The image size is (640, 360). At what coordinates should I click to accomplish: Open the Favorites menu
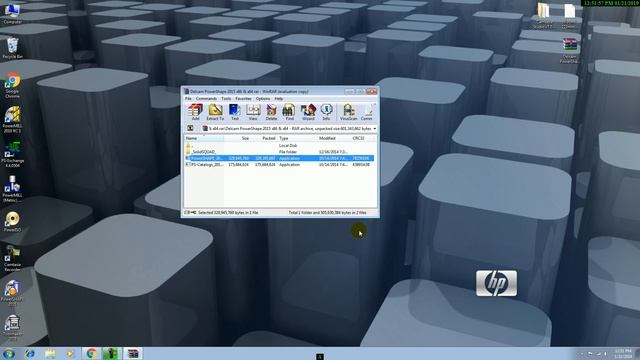(243, 98)
